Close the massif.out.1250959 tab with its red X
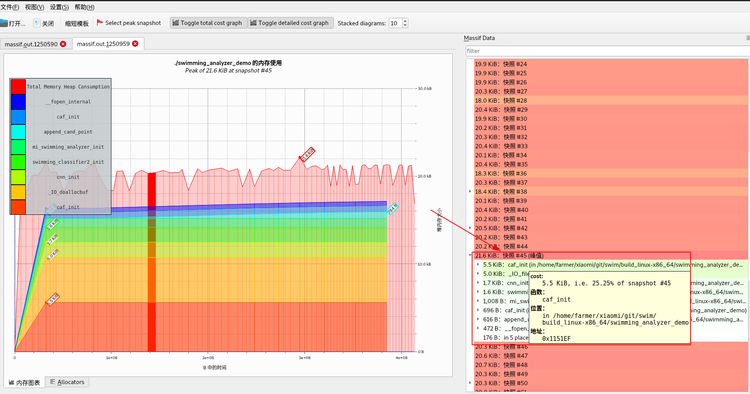750x394 pixels. 135,44
